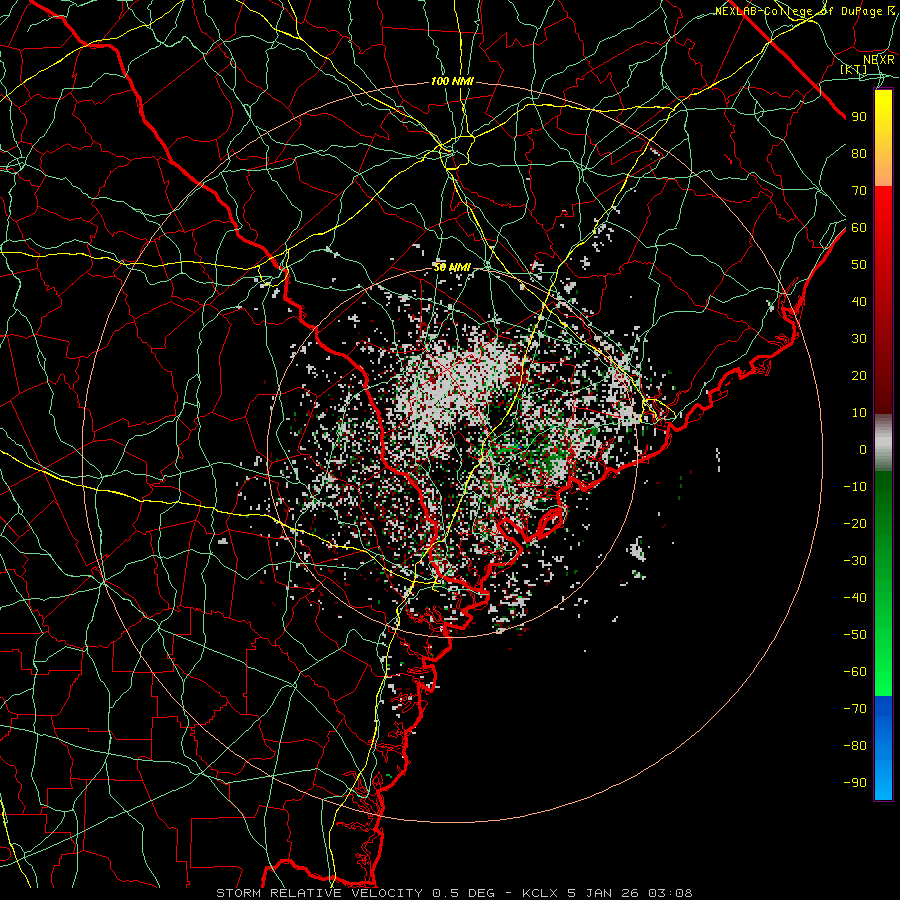This screenshot has height=900, width=900.
Task: Click the 0 value on the velocity scale
Action: pos(863,449)
